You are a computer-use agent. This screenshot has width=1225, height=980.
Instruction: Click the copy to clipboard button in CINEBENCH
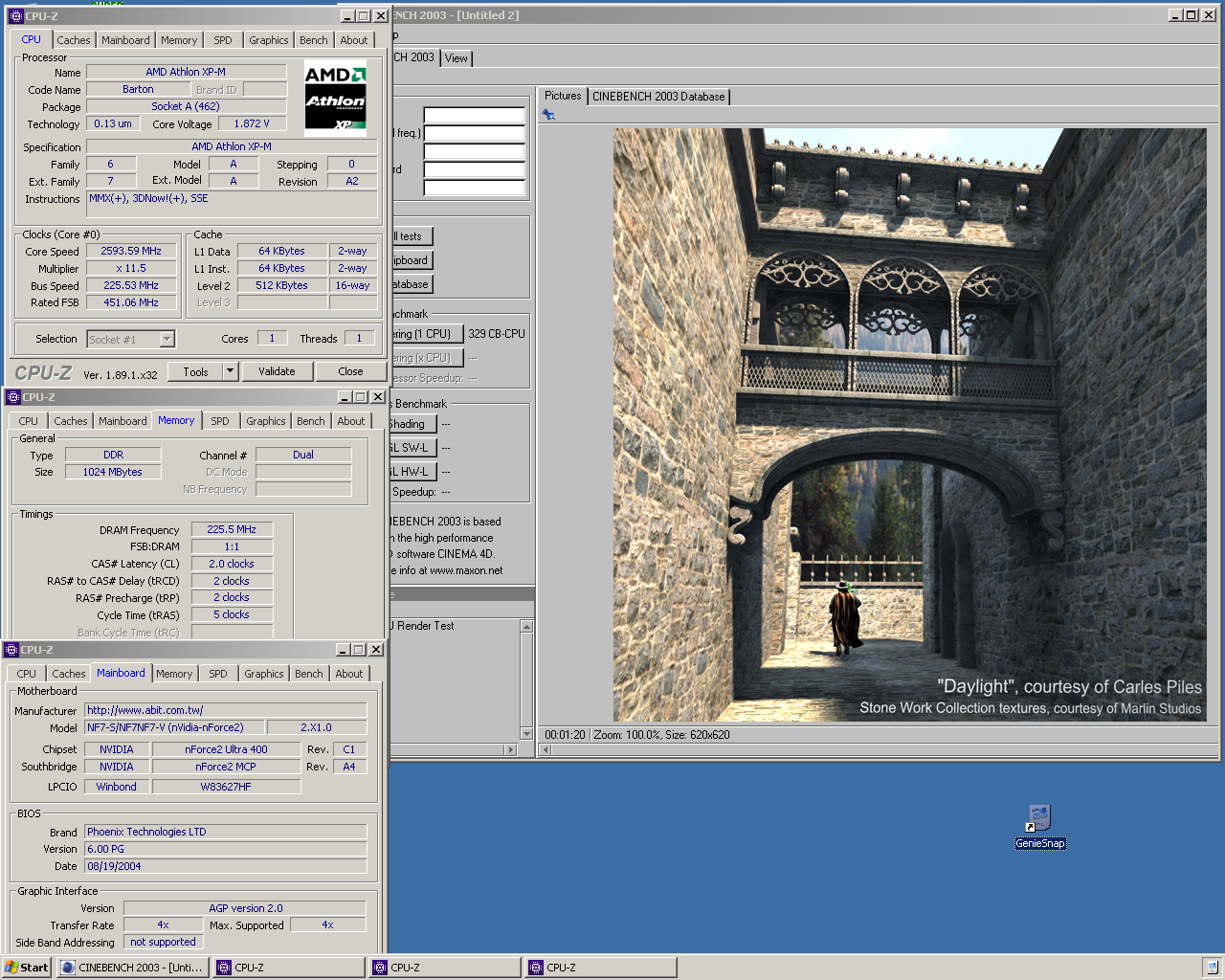pyautogui.click(x=412, y=260)
